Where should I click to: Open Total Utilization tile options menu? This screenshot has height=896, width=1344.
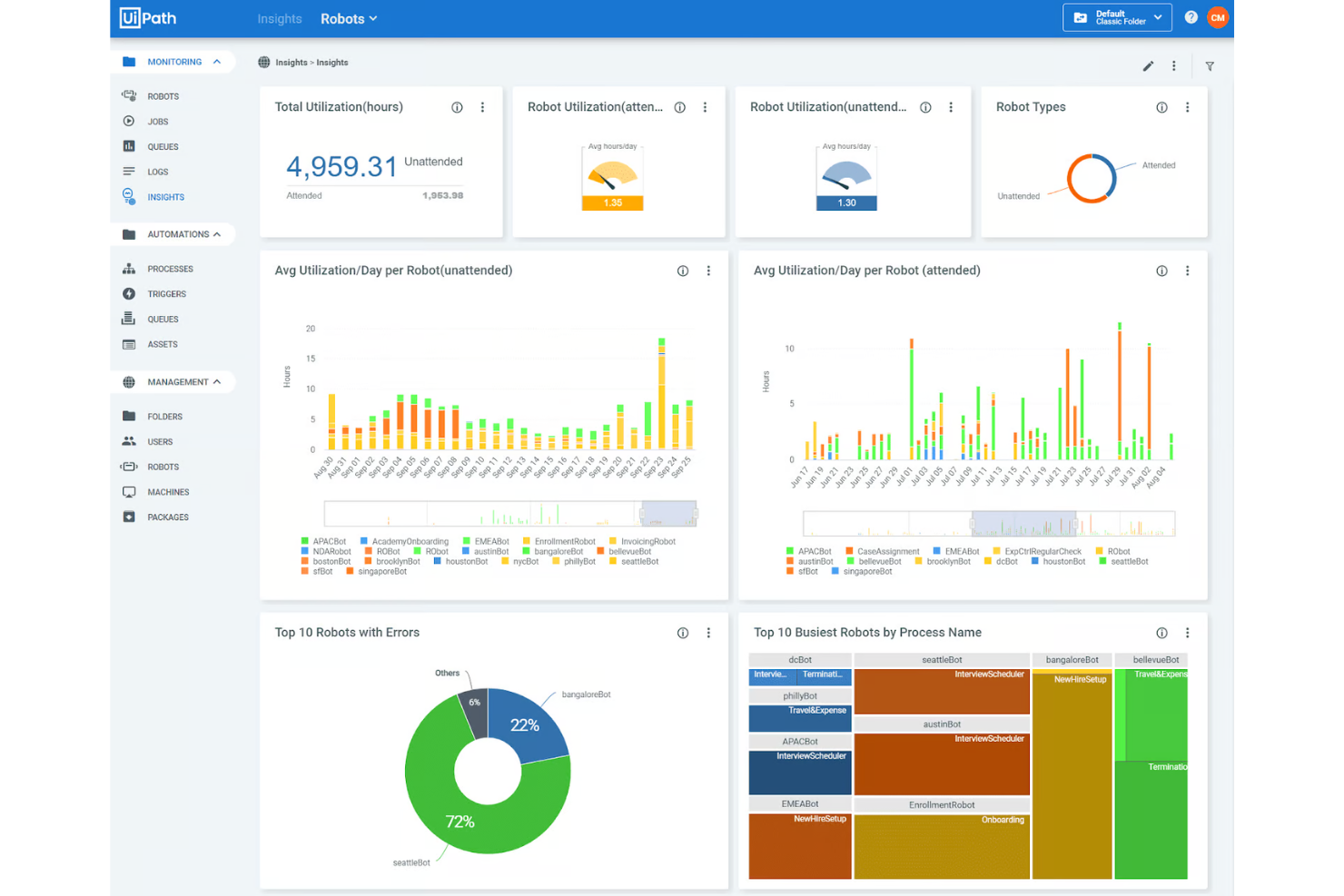point(482,107)
